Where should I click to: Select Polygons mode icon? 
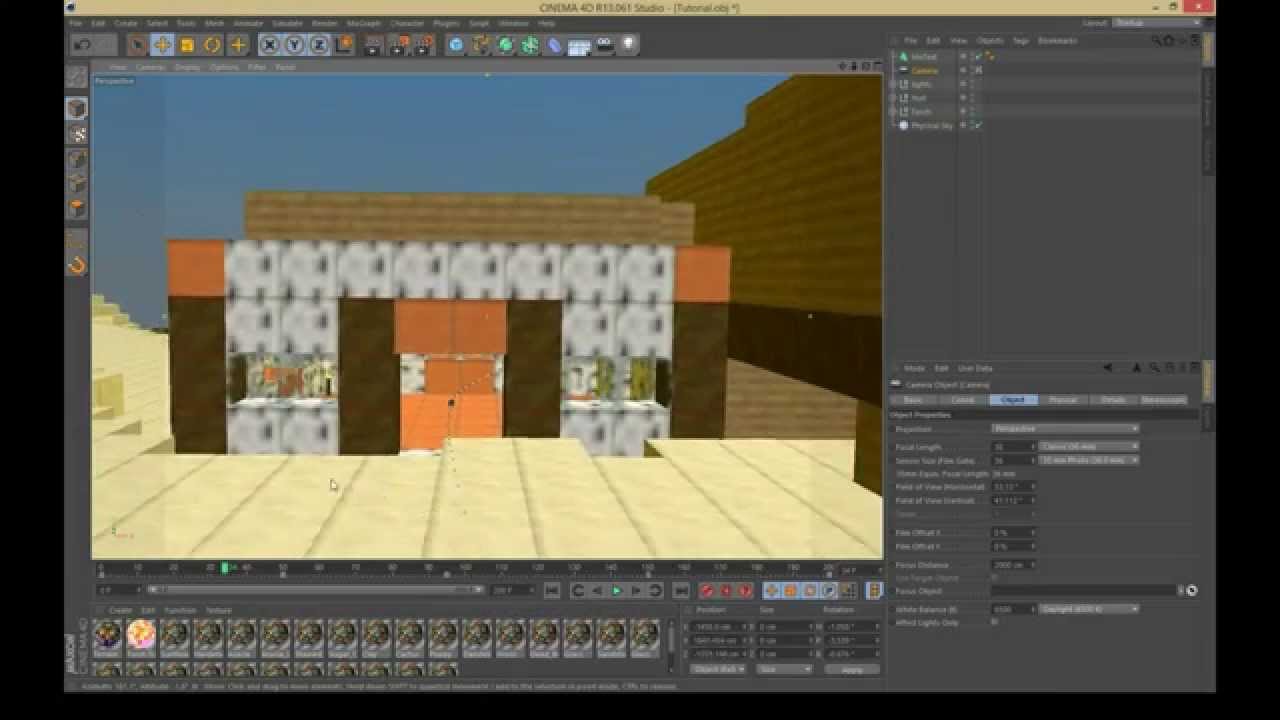click(x=77, y=209)
